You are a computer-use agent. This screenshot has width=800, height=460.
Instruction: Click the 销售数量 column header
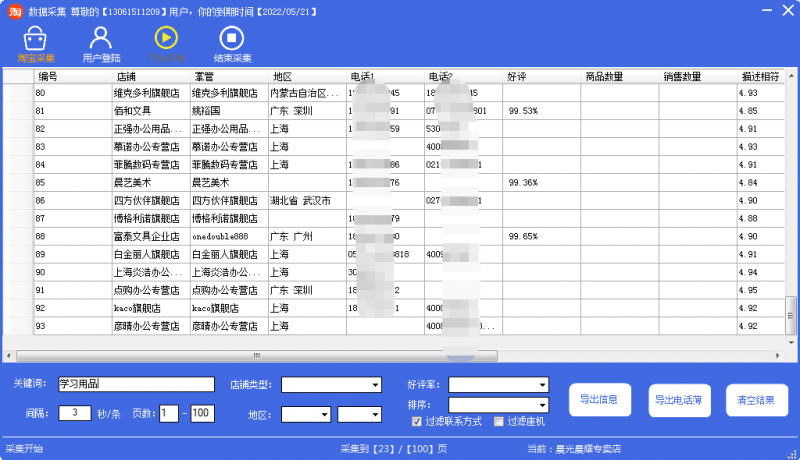pyautogui.click(x=697, y=76)
